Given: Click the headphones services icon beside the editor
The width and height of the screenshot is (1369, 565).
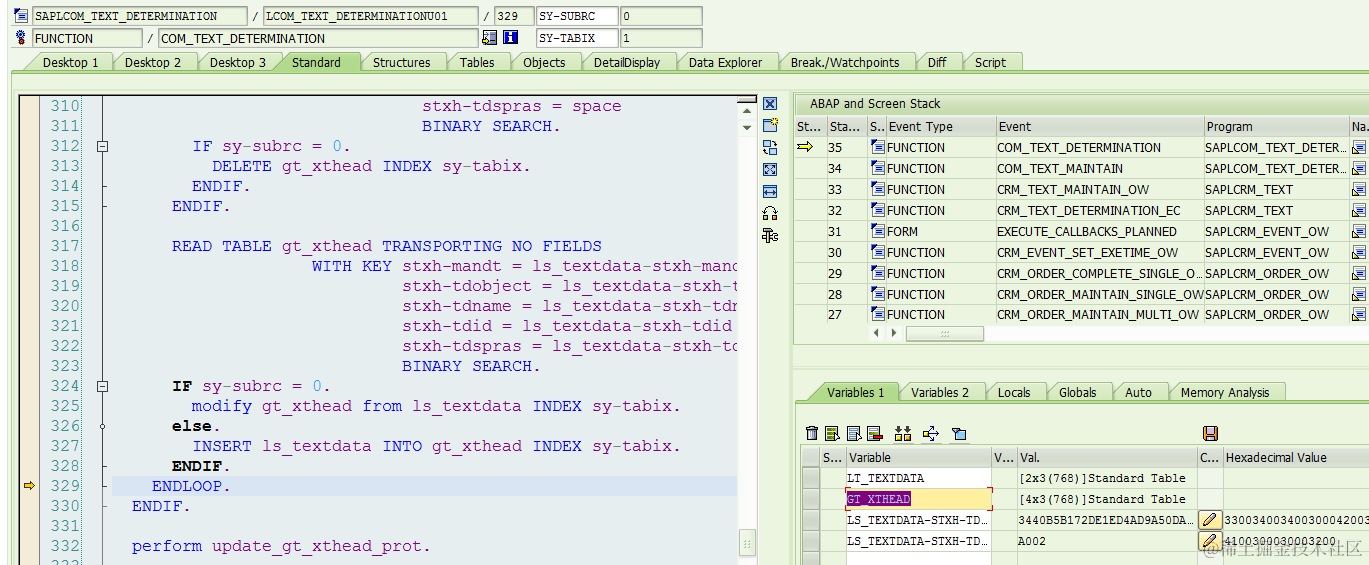Looking at the screenshot, I should point(770,213).
